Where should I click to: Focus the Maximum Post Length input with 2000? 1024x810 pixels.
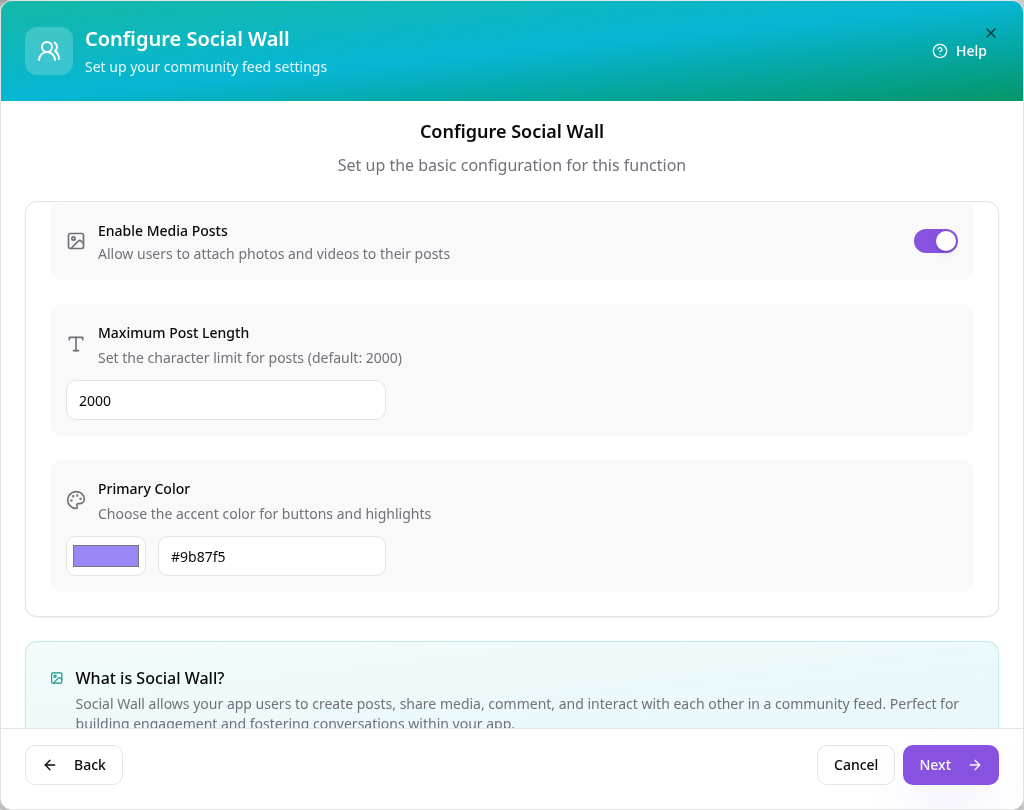pyautogui.click(x=226, y=400)
